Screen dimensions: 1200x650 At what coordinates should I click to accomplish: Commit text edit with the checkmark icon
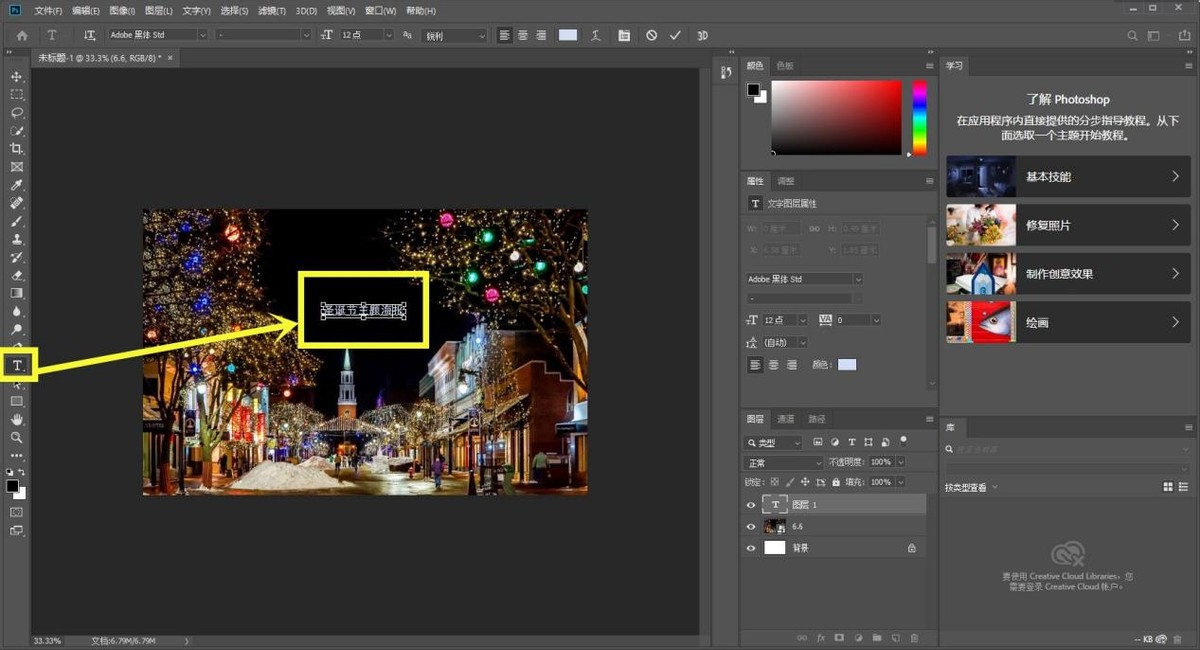[x=675, y=35]
